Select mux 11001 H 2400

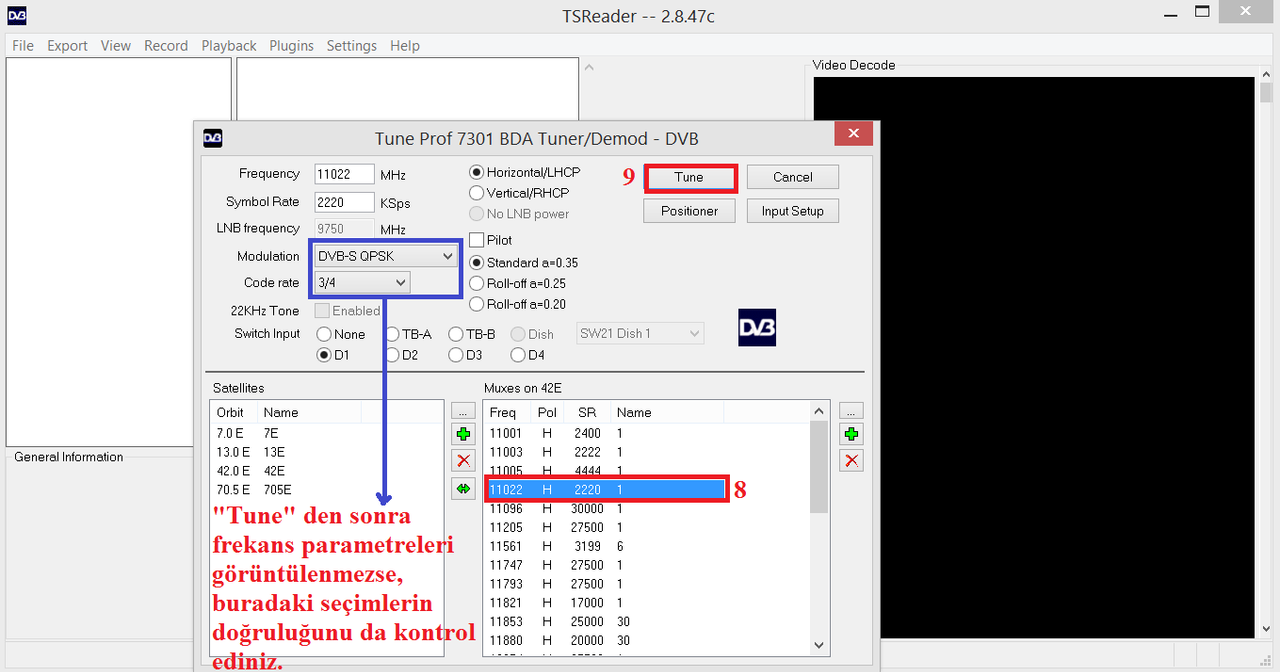(x=647, y=433)
